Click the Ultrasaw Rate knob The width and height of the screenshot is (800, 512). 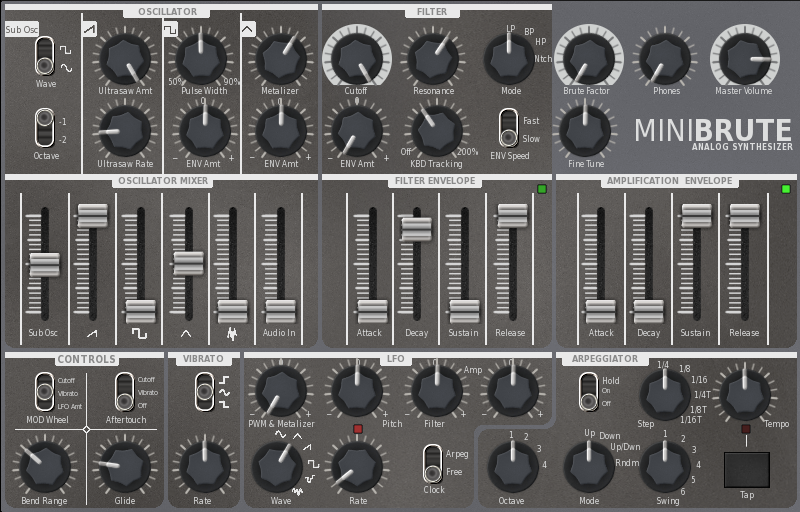coord(125,131)
